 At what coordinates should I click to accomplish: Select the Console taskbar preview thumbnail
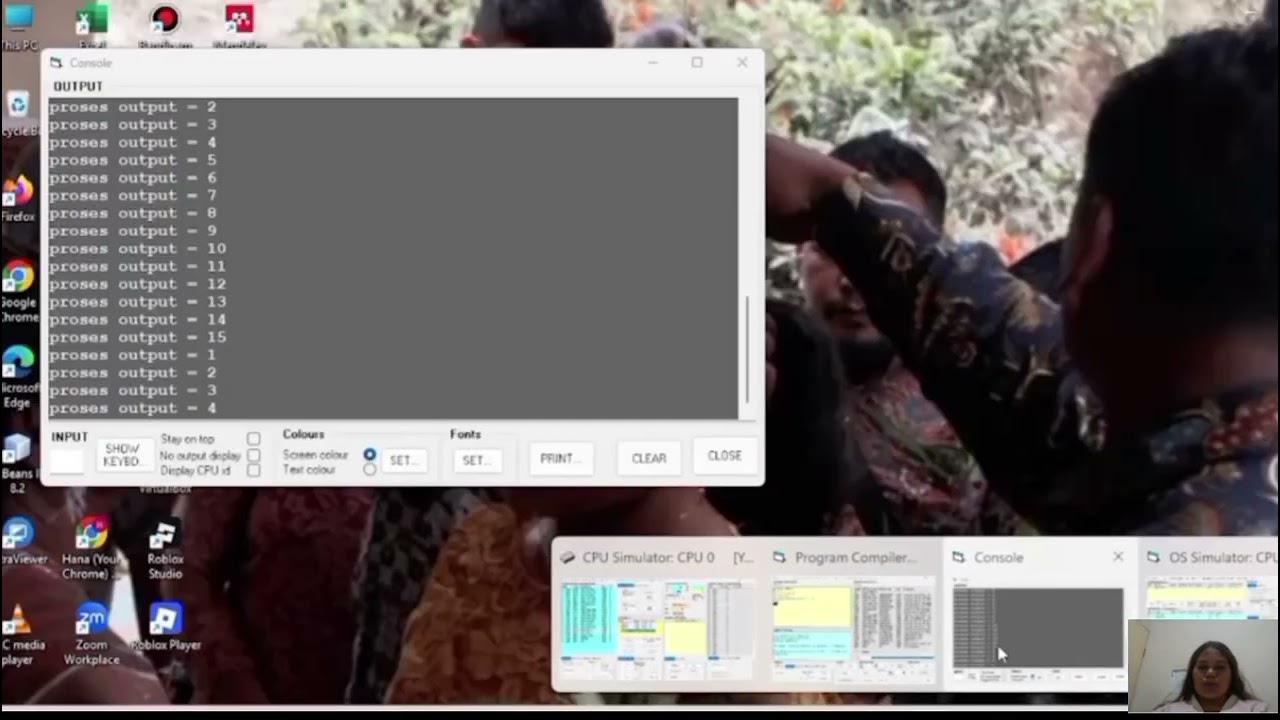[1037, 628]
